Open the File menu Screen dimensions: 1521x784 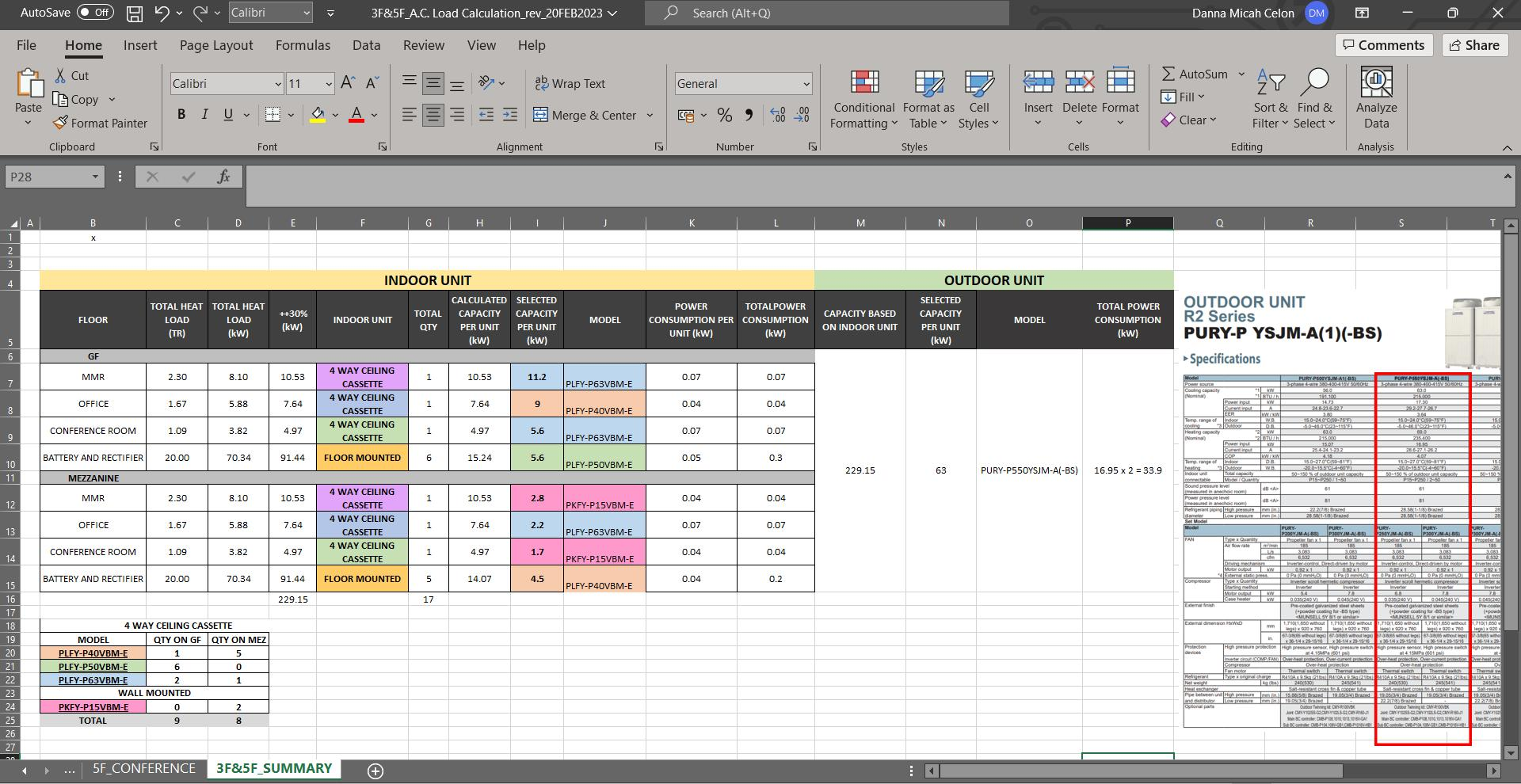(26, 45)
